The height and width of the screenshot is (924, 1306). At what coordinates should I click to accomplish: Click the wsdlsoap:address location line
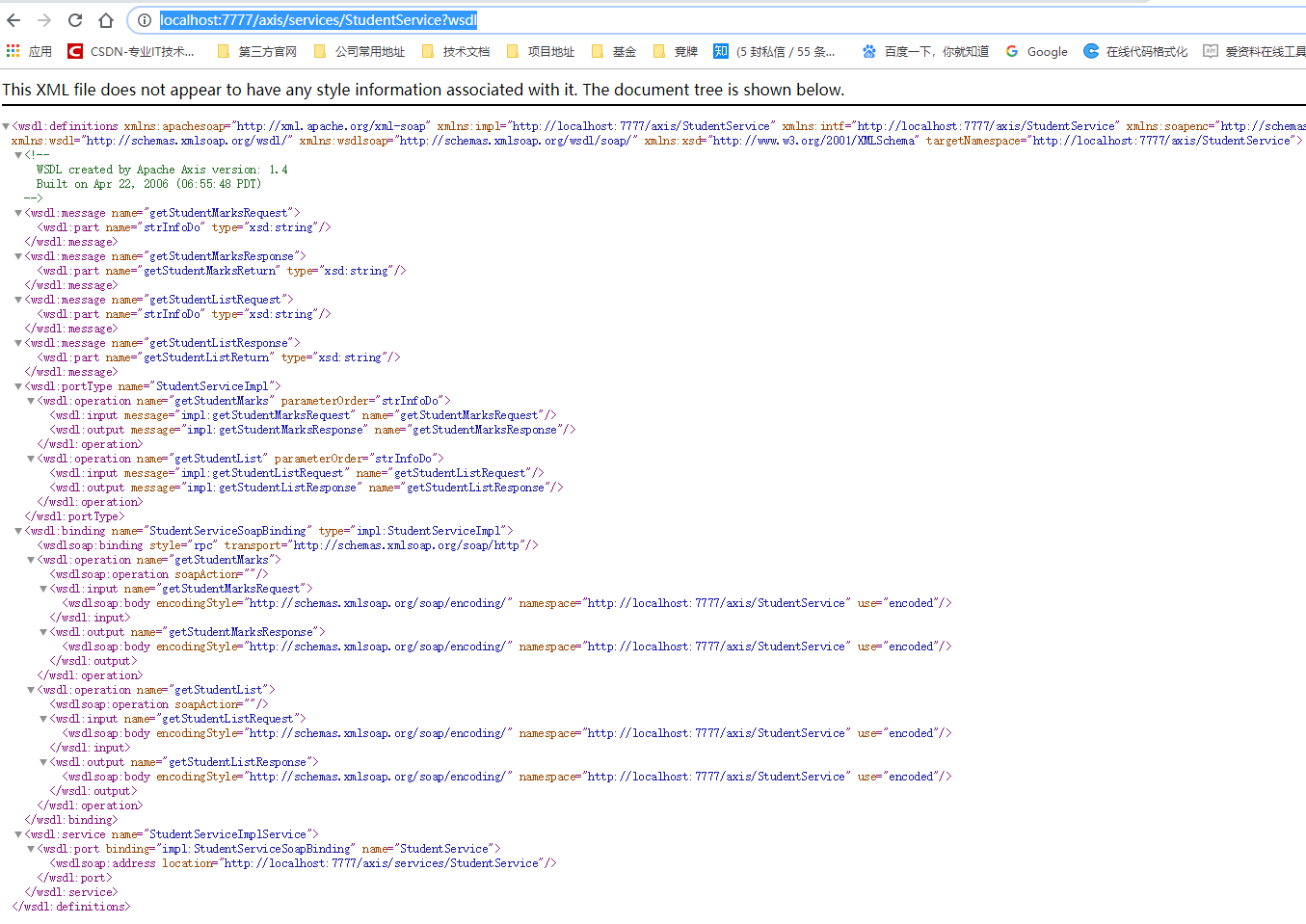(x=303, y=863)
